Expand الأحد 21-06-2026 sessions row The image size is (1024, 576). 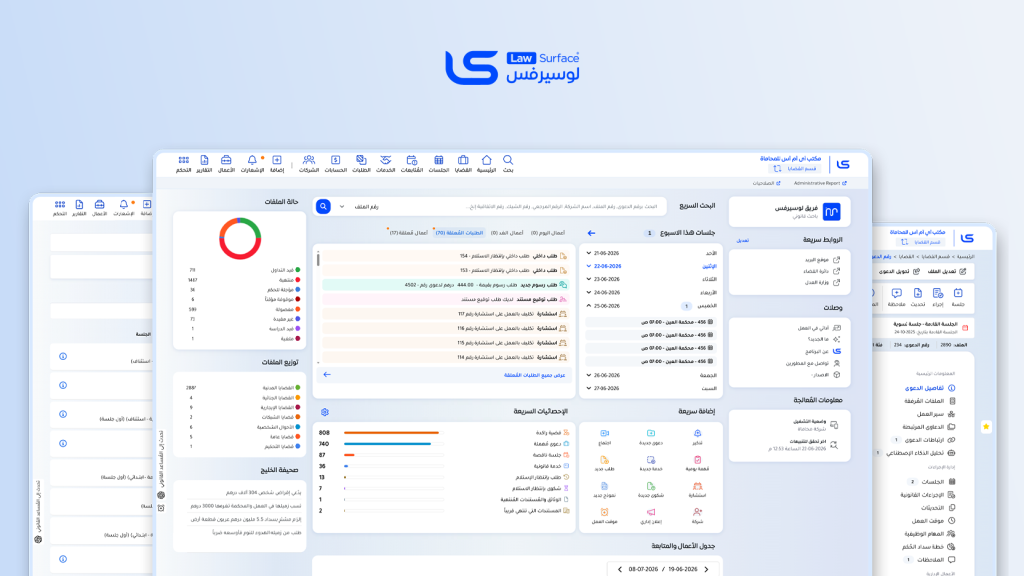653,253
